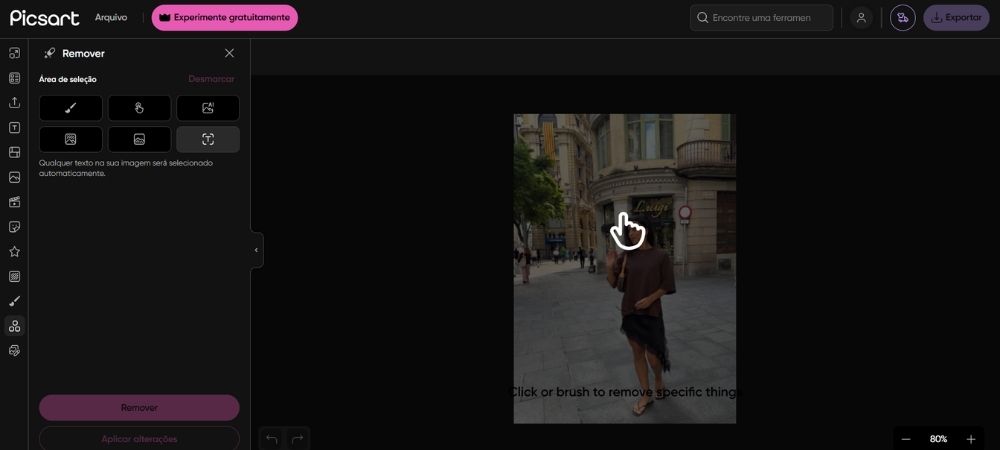Screen dimensions: 1000x450
Task: Pick the text auto-selection tool
Action: [208, 140]
